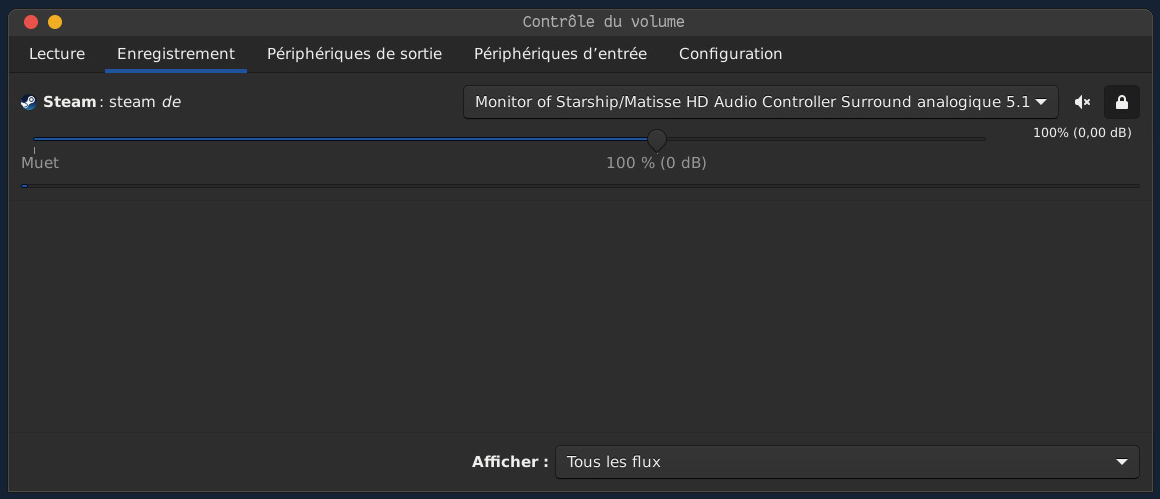1160x499 pixels.
Task: Select the Enregistrement tab
Action: point(176,54)
